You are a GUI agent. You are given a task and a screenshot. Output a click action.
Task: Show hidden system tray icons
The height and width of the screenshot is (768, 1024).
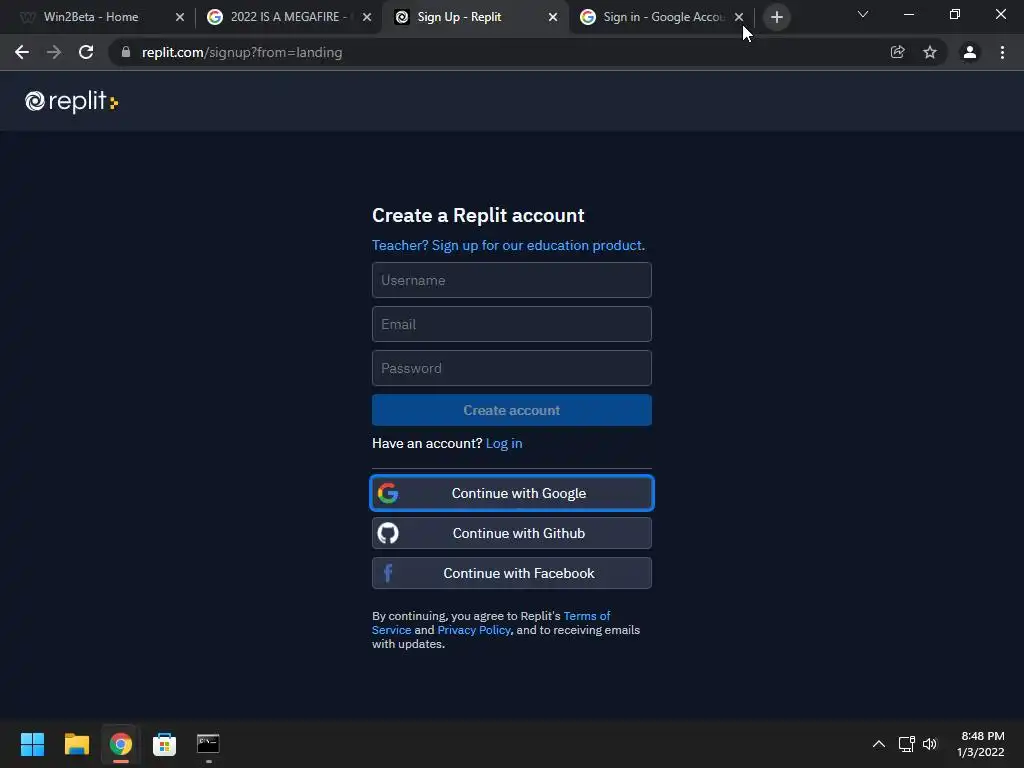(x=879, y=744)
